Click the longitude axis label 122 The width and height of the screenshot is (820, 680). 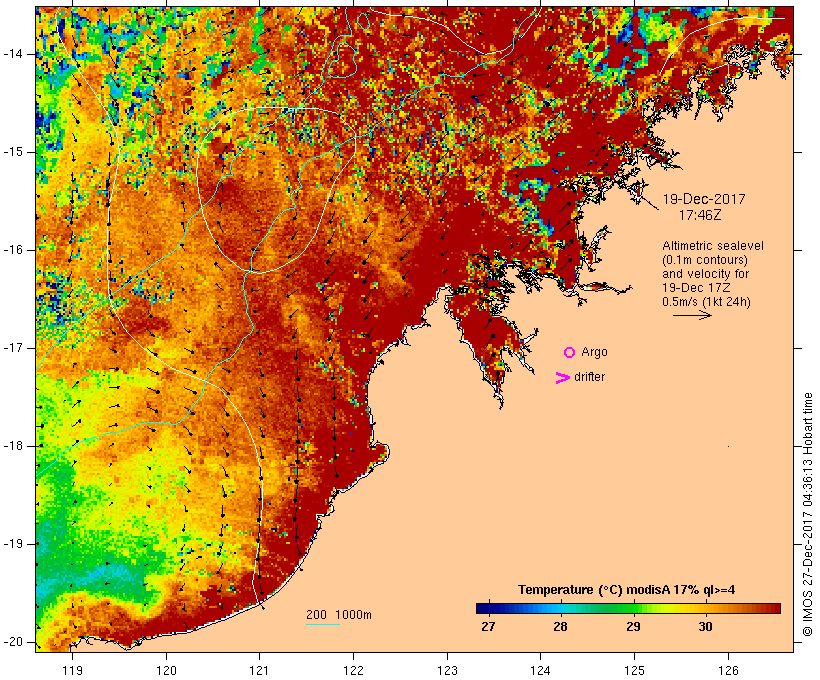354,671
